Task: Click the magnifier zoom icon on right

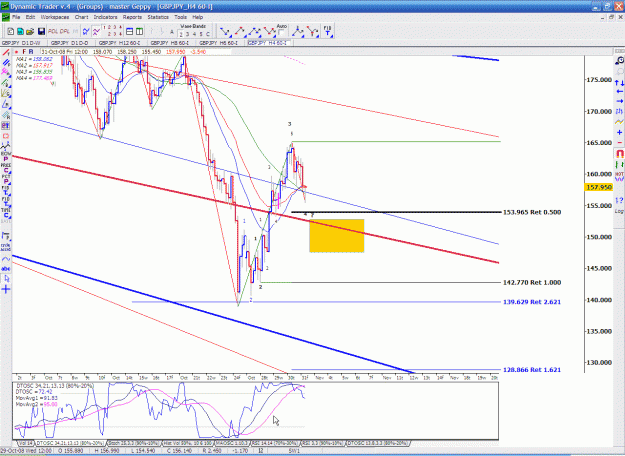Action: 619,61
